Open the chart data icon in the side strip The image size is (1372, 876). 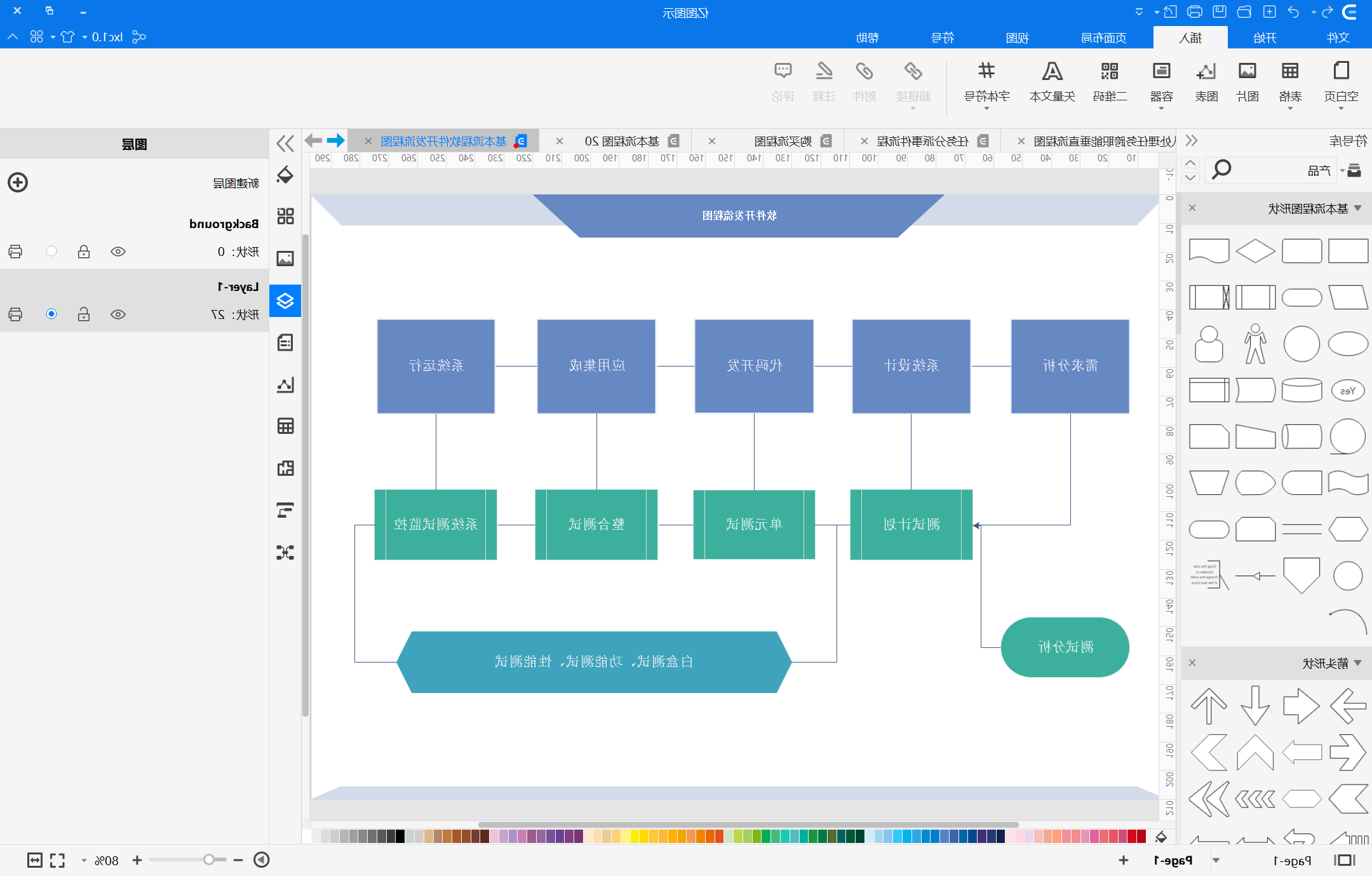click(x=285, y=385)
